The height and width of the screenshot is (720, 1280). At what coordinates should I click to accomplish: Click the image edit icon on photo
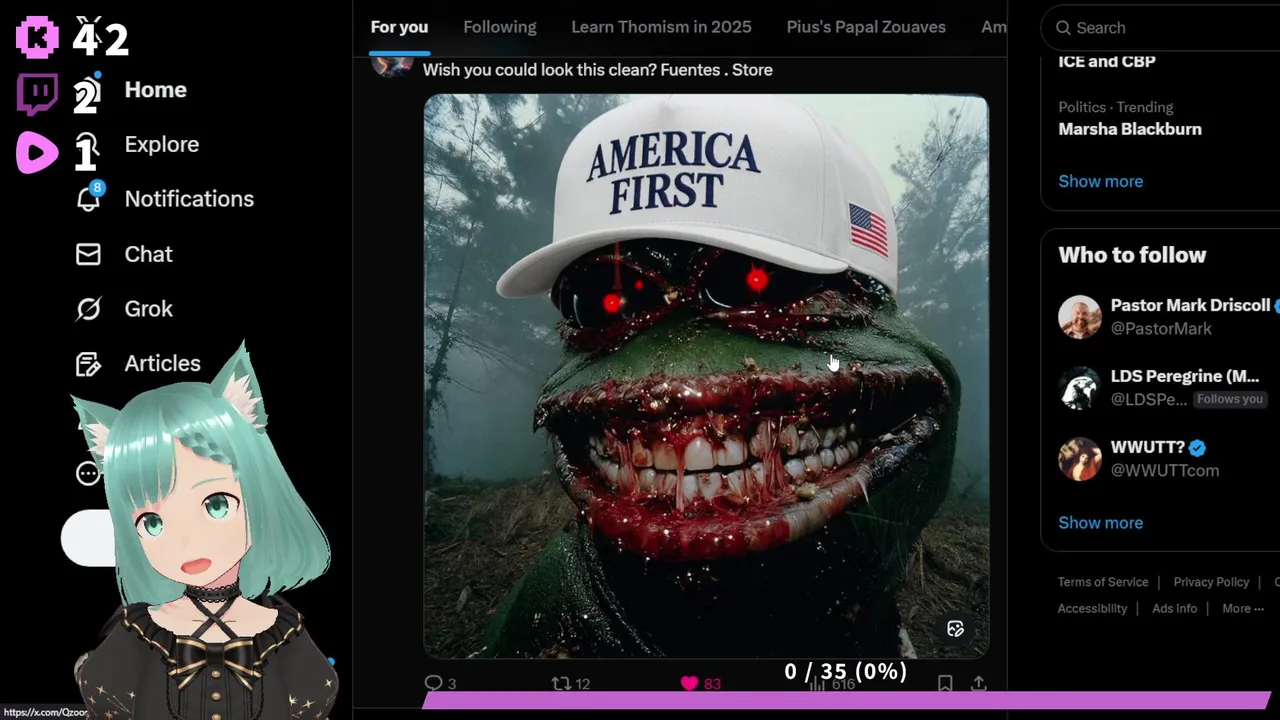956,629
